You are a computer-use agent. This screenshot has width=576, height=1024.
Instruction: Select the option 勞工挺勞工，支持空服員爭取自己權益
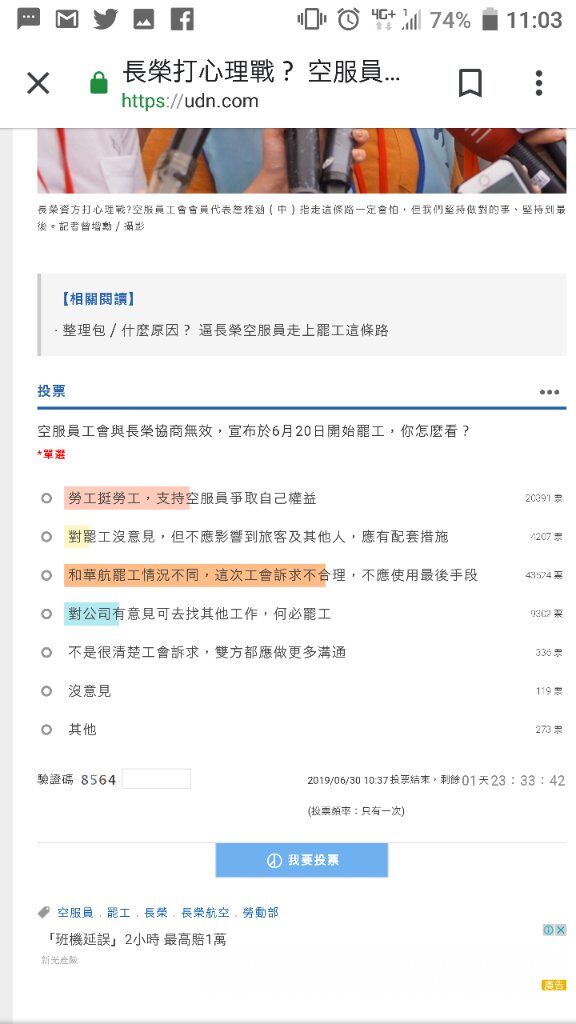[x=46, y=498]
